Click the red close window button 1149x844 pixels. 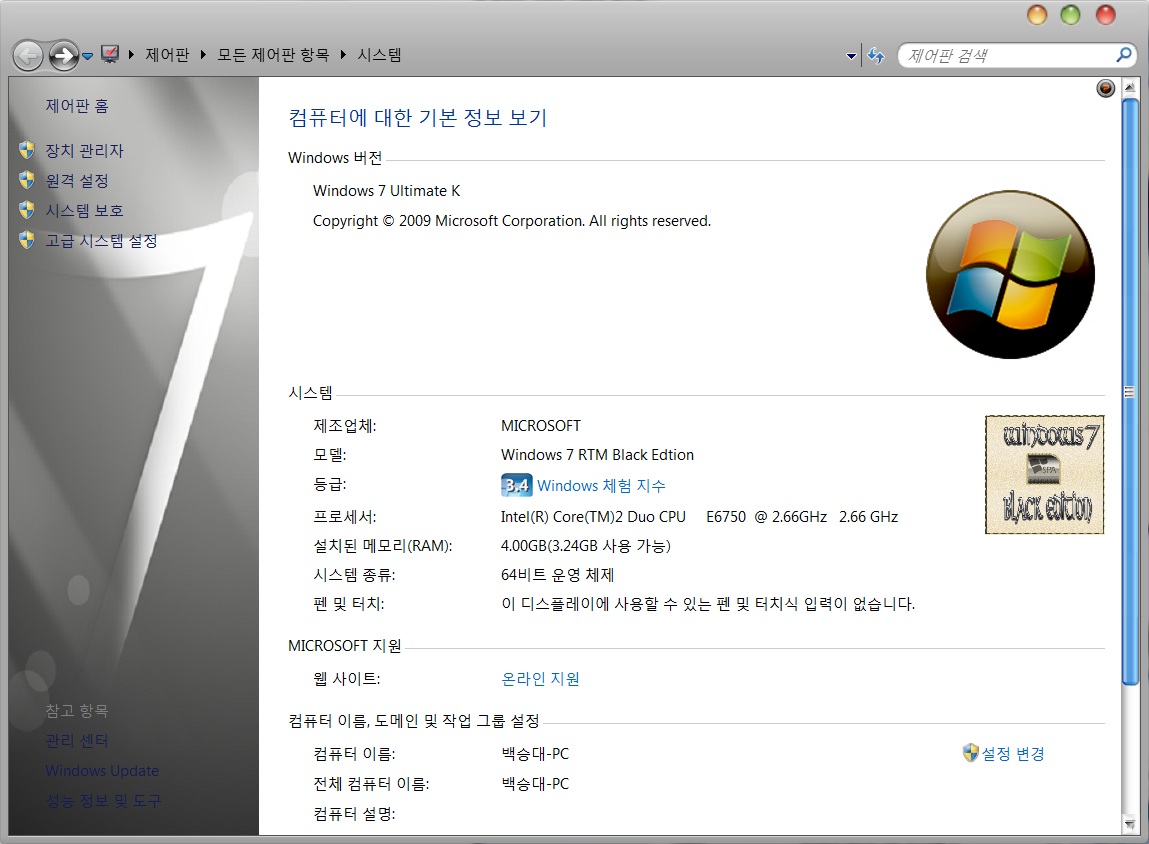click(x=1105, y=15)
